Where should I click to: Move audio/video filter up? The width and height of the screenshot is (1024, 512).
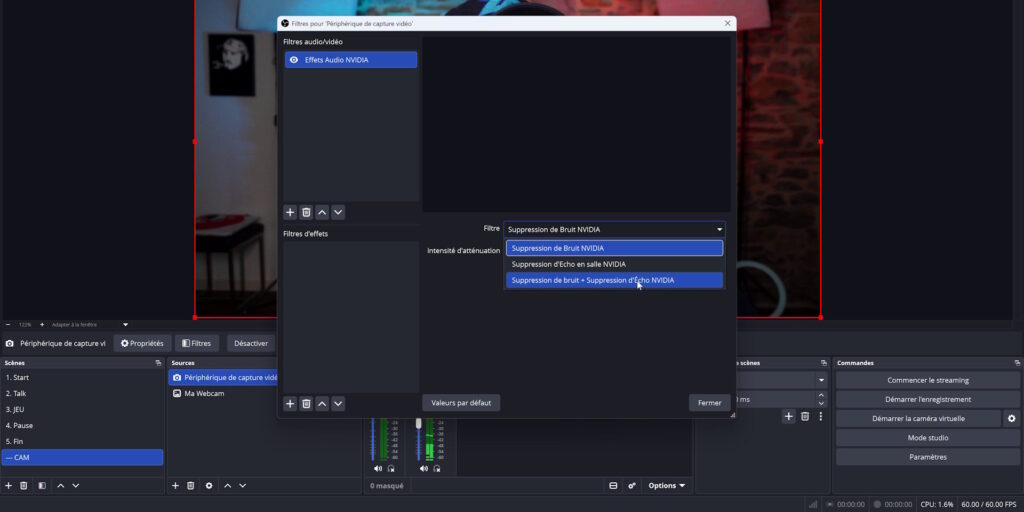tap(322, 212)
